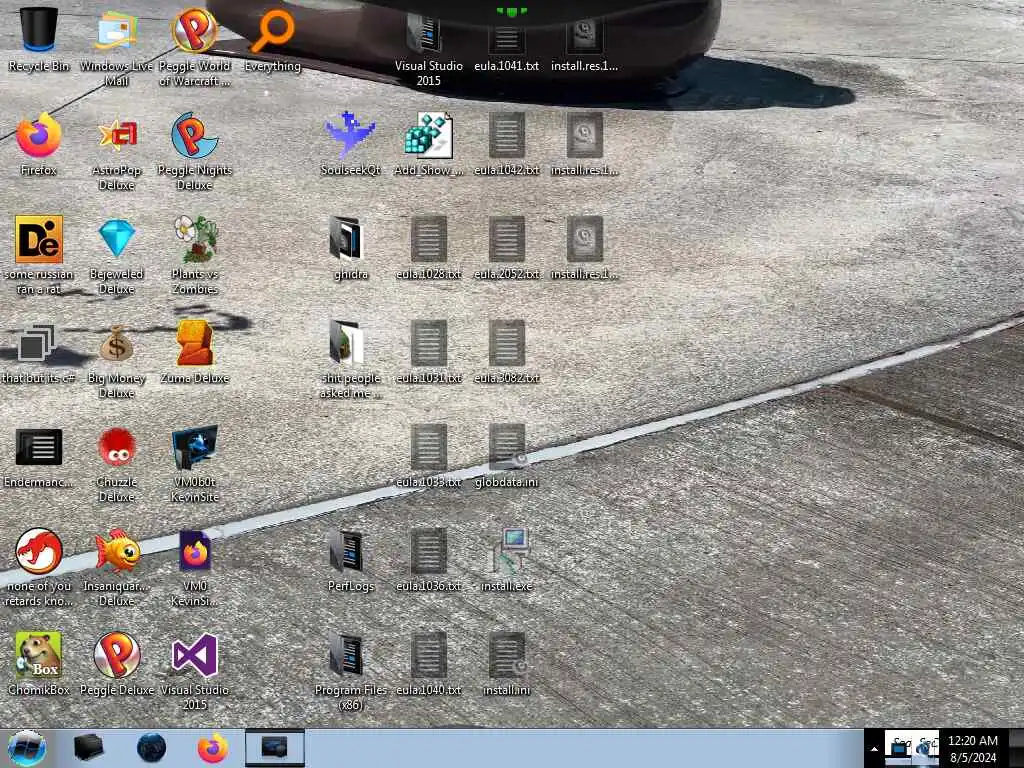This screenshot has height=768, width=1024.
Task: Open the Program Files (x86) folder
Action: click(x=351, y=671)
